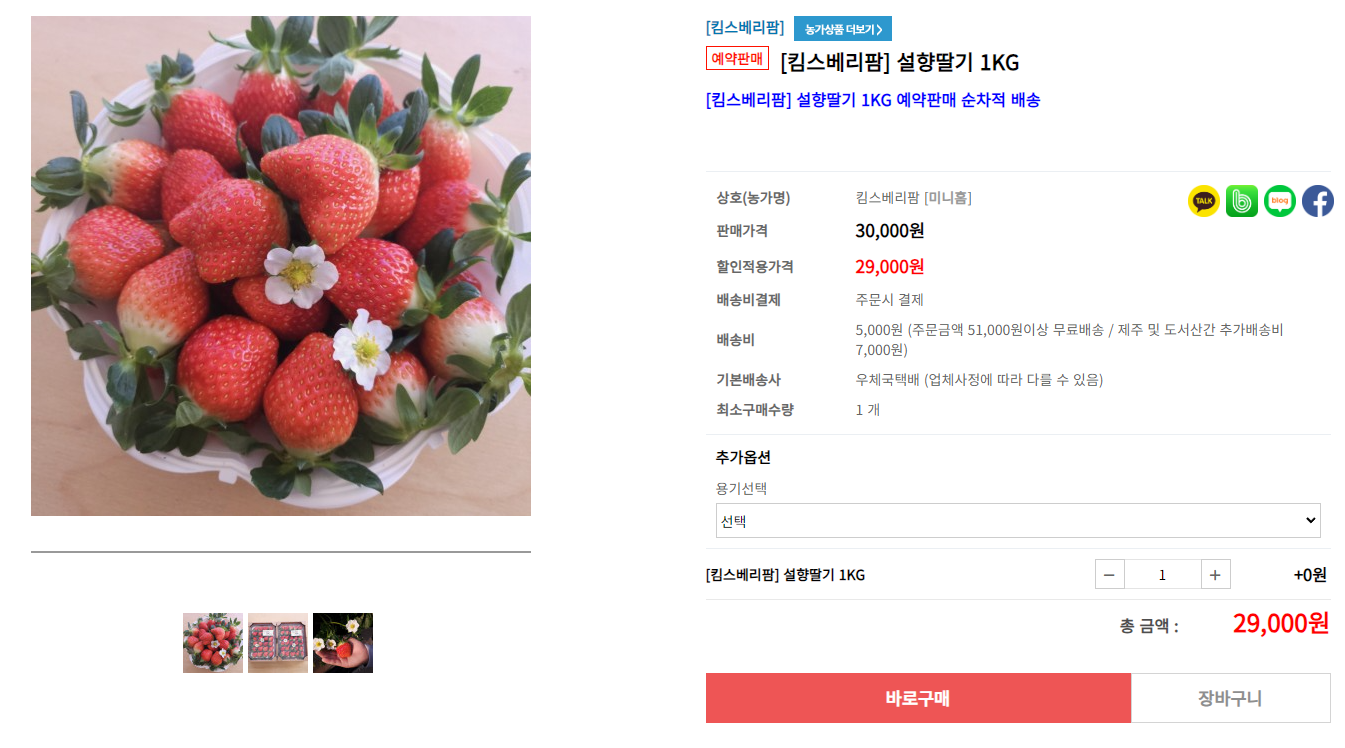Image resolution: width=1345 pixels, height=748 pixels.
Task: Share product on Naver Band icon
Action: [1242, 201]
